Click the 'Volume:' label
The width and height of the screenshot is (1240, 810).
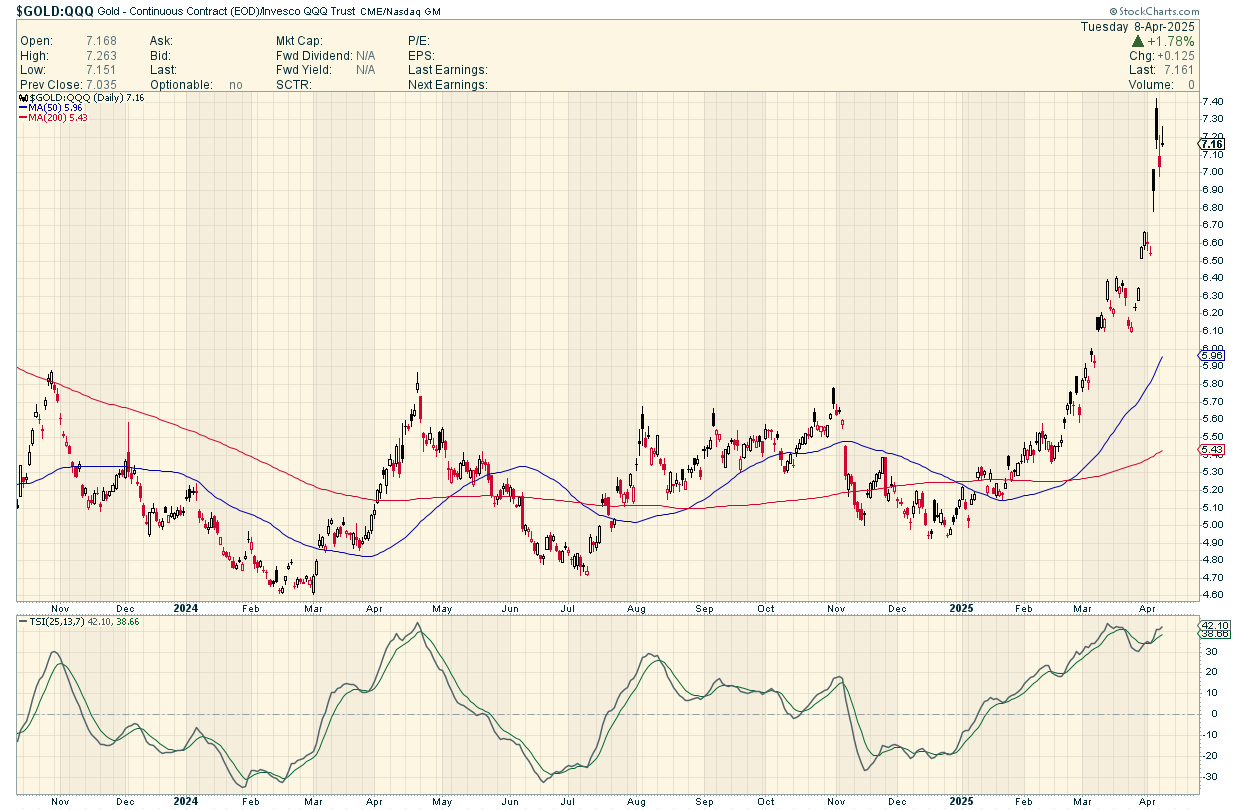pos(1149,85)
